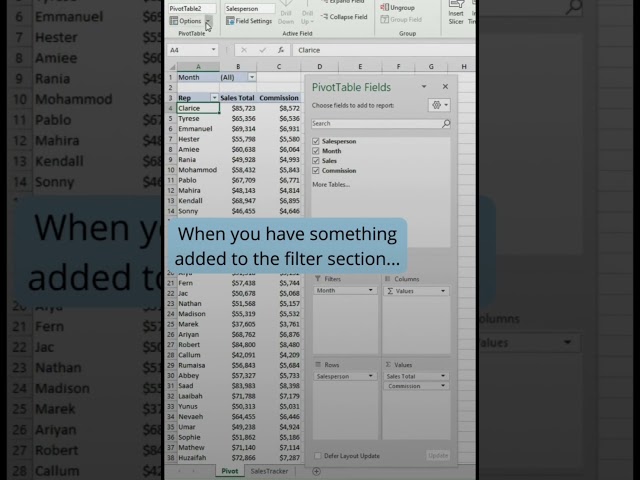The image size is (640, 480).
Task: Uncheck the Salesperson field checkbox
Action: 316,141
